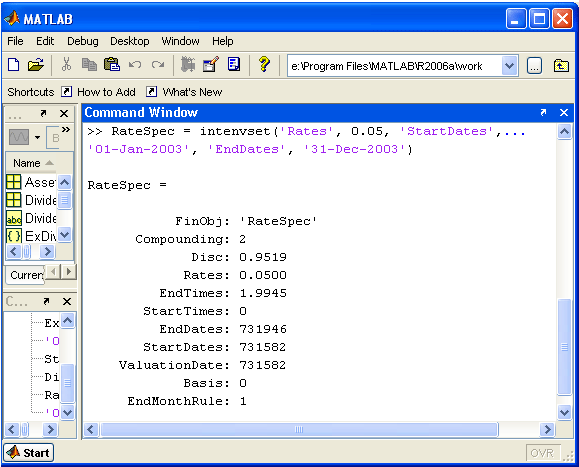
Task: Open the Debug menu
Action: [x=83, y=41]
